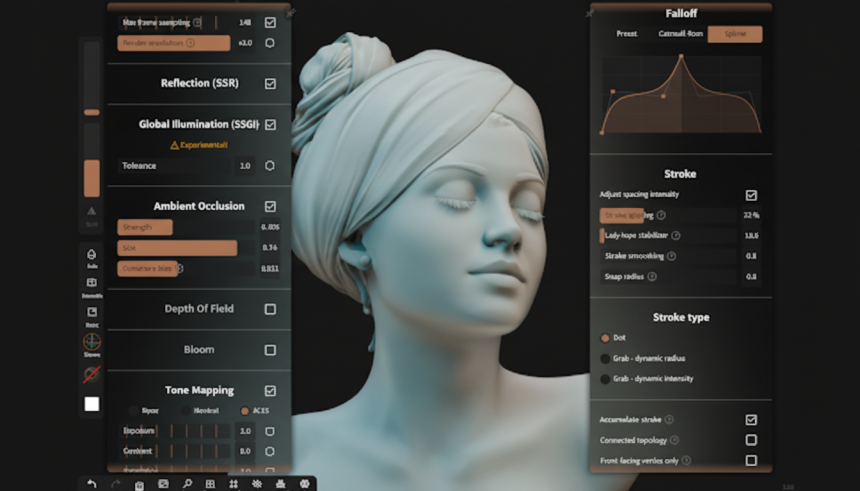Switch to the Preset falloff tab

click(626, 33)
